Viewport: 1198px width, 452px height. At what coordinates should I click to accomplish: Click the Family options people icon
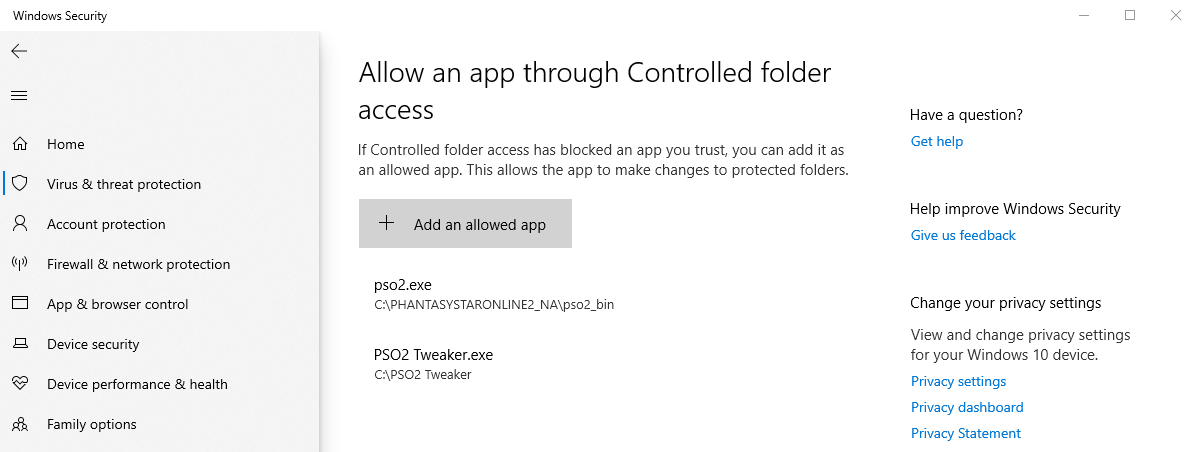pos(20,424)
